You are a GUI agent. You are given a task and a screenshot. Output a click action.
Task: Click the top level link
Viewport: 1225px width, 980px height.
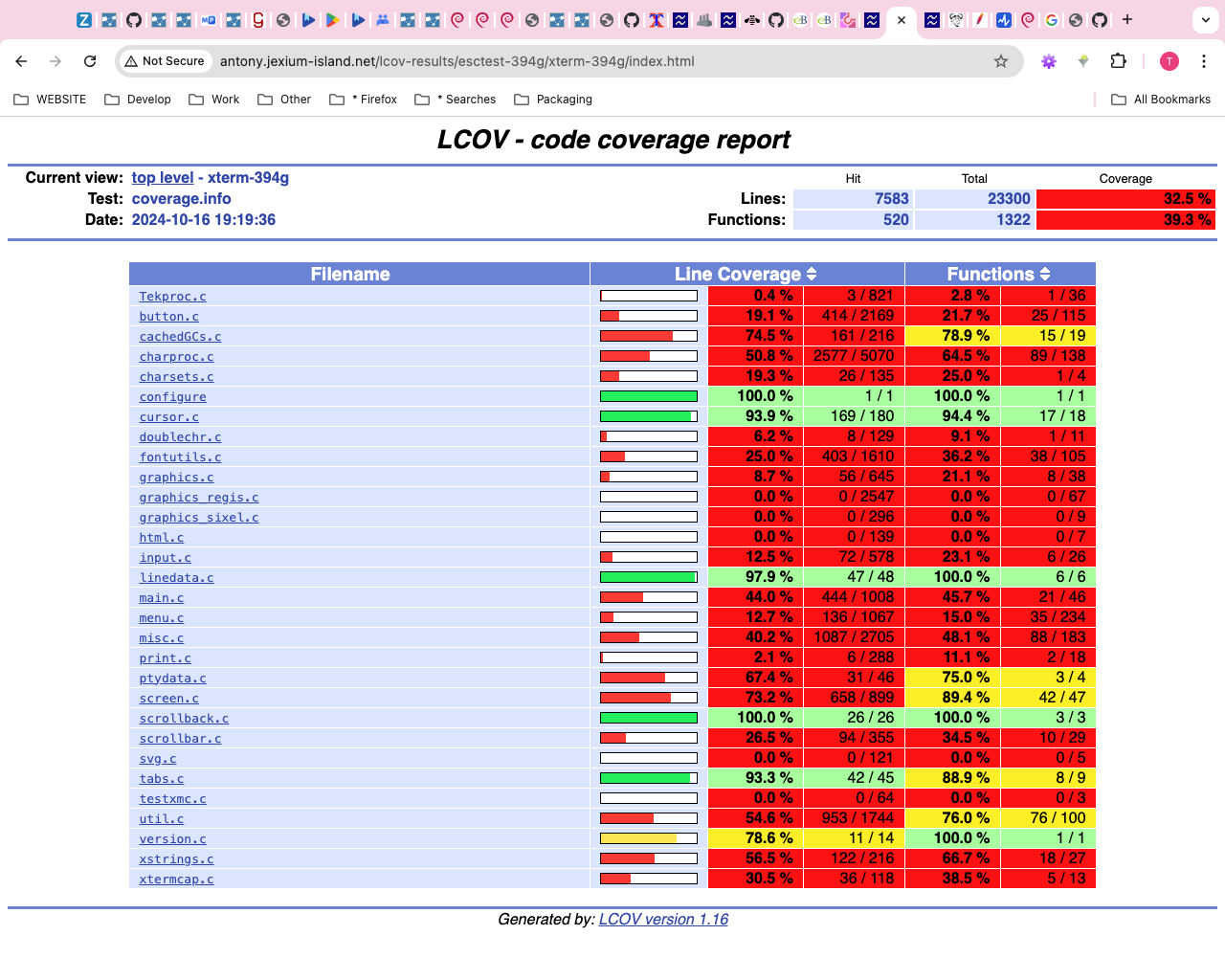click(x=162, y=178)
